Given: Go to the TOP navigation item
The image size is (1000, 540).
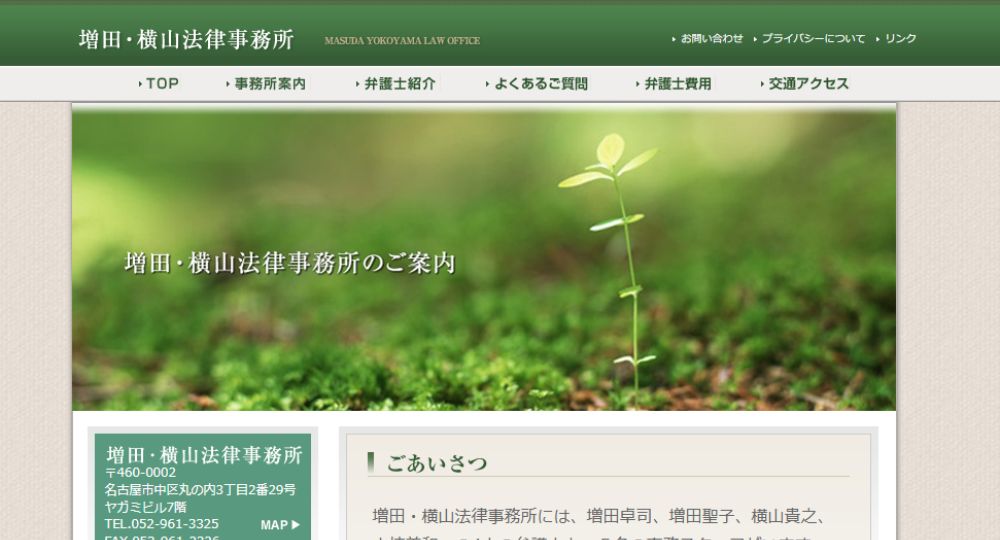Looking at the screenshot, I should 161,84.
